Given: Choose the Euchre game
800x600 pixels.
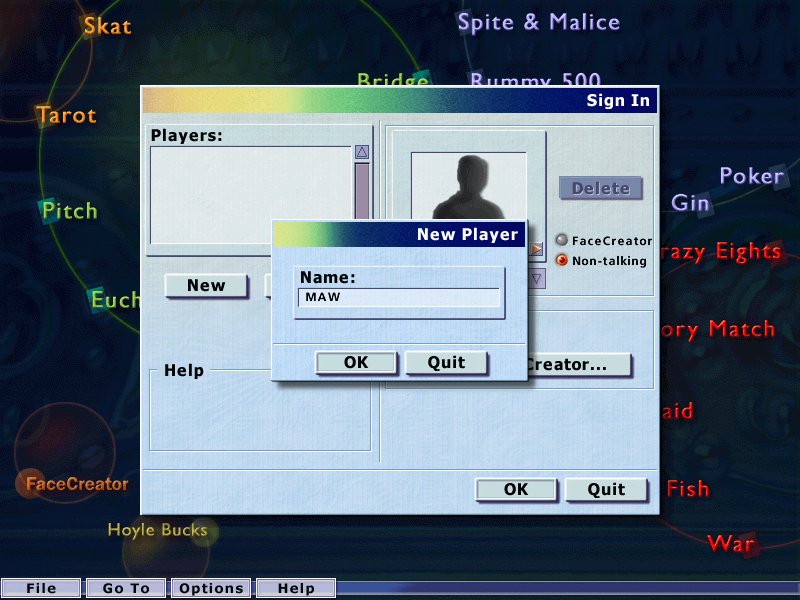Looking at the screenshot, I should click(x=115, y=299).
